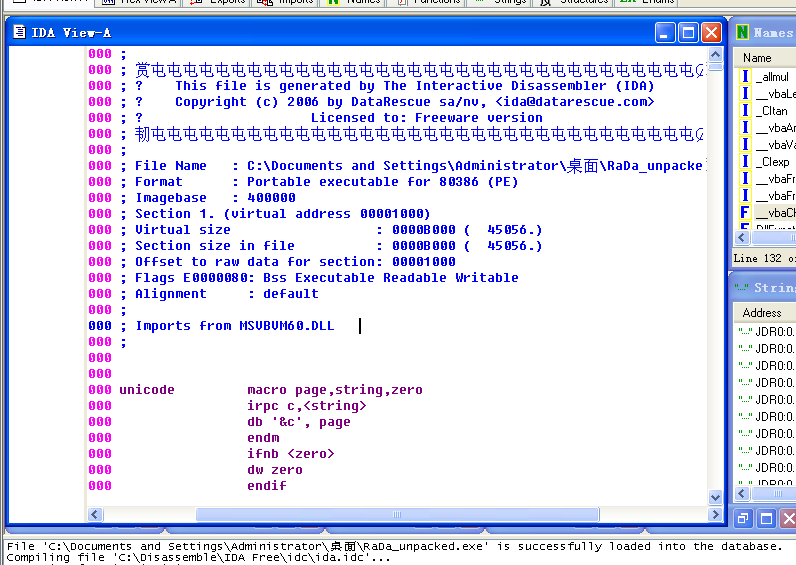Click IDA View-A scrollbar down arrow
The height and width of the screenshot is (565, 796).
pyautogui.click(x=715, y=497)
